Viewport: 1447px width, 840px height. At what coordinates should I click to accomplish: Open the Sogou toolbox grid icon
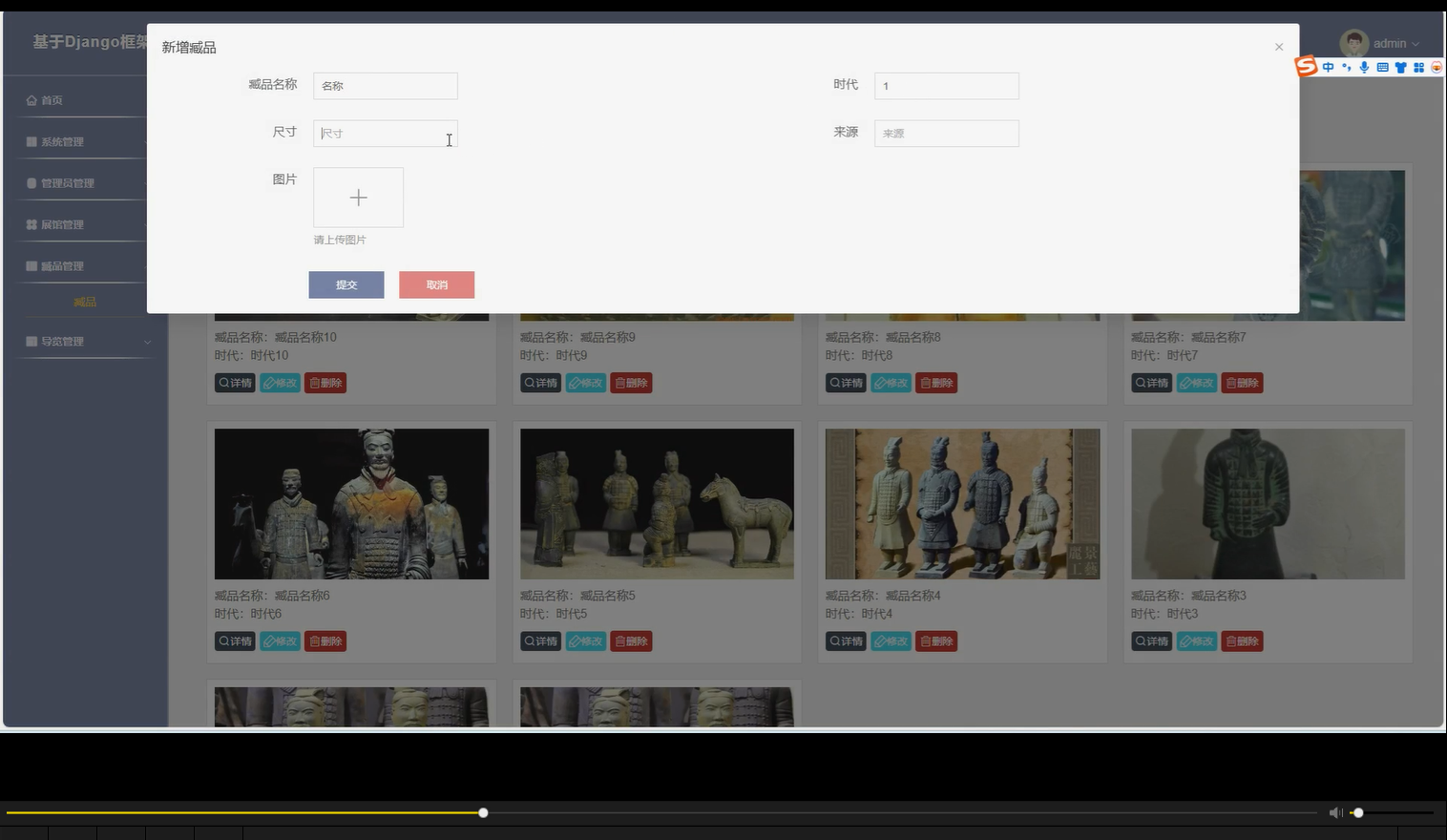(1418, 67)
